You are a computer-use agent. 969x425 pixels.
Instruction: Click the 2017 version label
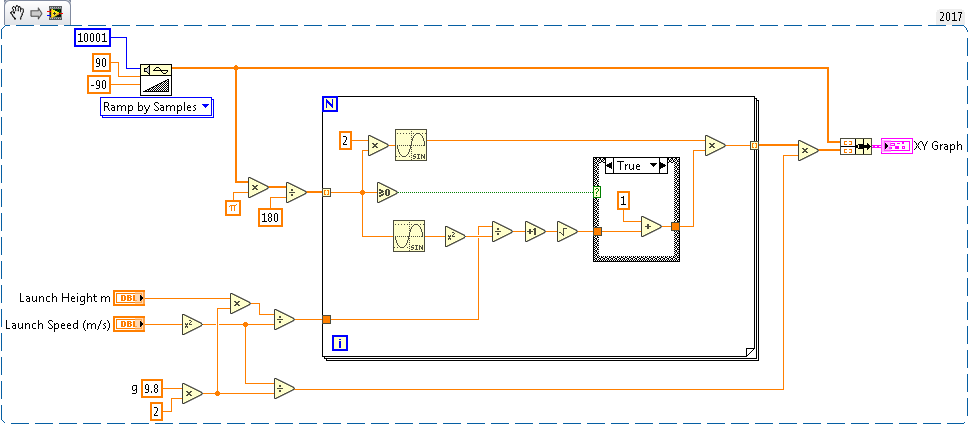[x=950, y=17]
